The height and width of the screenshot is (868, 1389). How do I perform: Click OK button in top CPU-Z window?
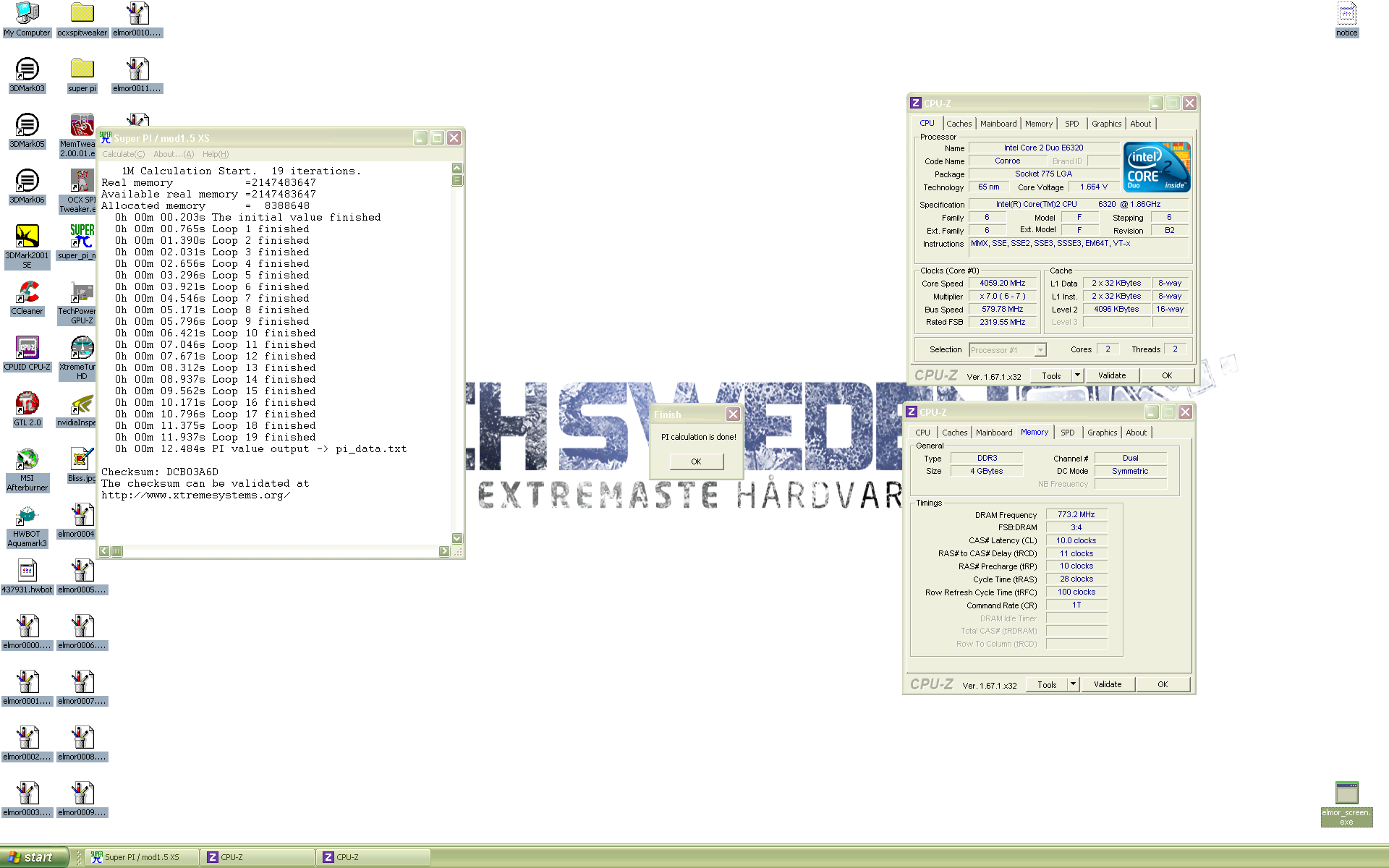[x=1167, y=375]
